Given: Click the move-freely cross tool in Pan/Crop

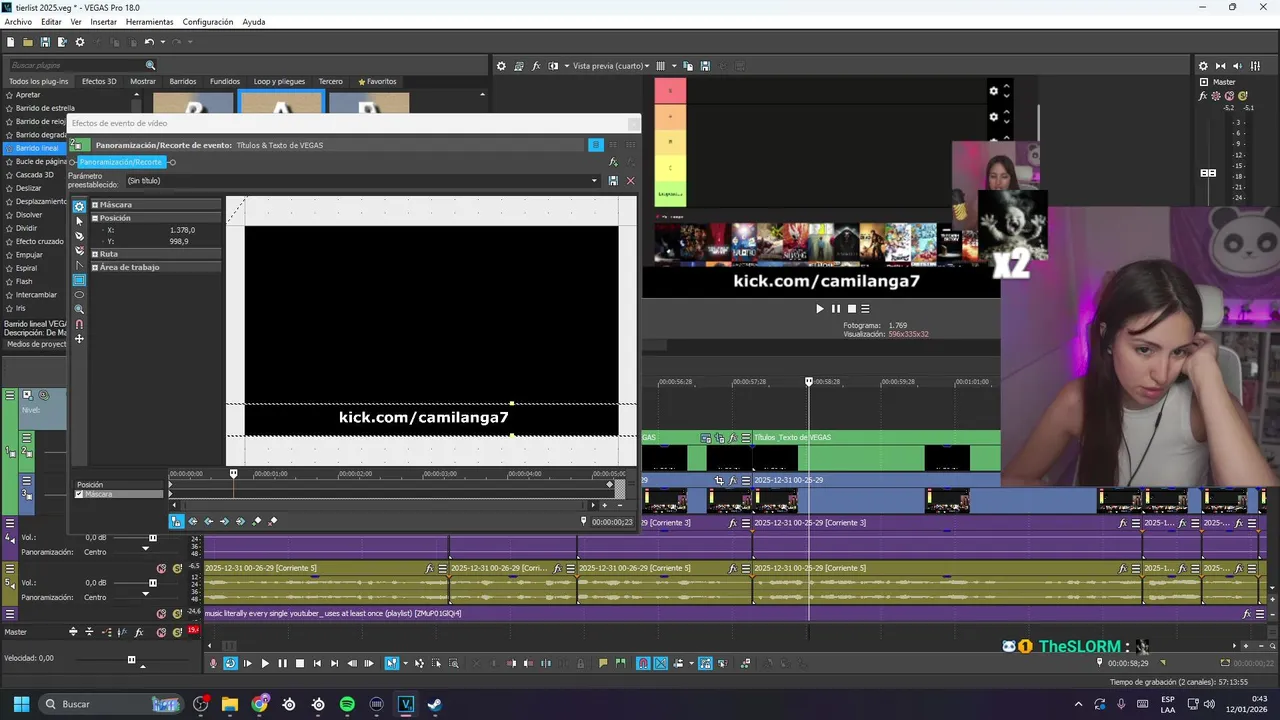Looking at the screenshot, I should click(x=79, y=339).
